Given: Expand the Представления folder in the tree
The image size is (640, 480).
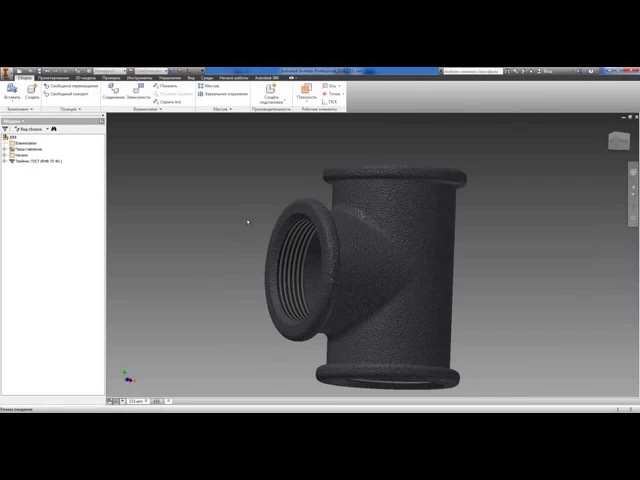Looking at the screenshot, I should click(x=5, y=149).
